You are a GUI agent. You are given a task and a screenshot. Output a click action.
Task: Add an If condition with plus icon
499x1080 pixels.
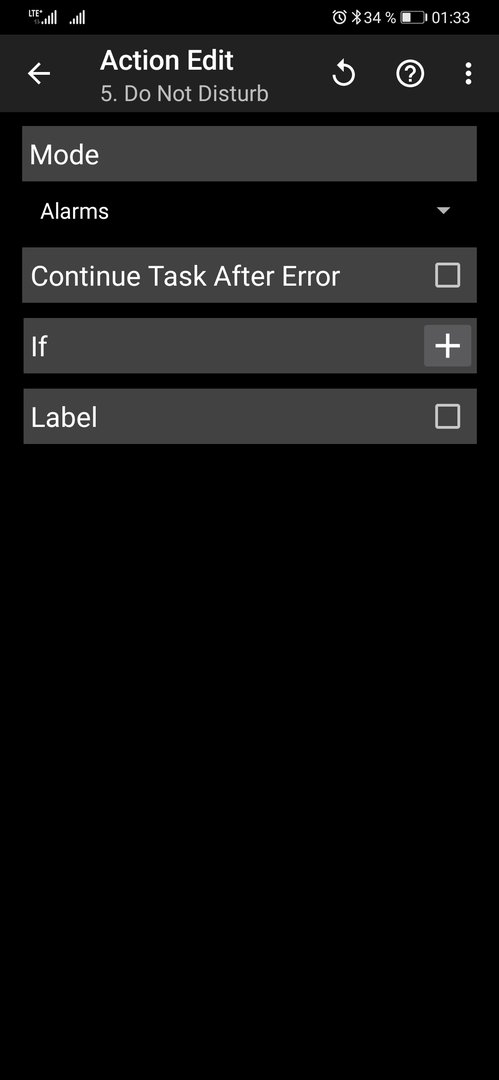[x=447, y=346]
